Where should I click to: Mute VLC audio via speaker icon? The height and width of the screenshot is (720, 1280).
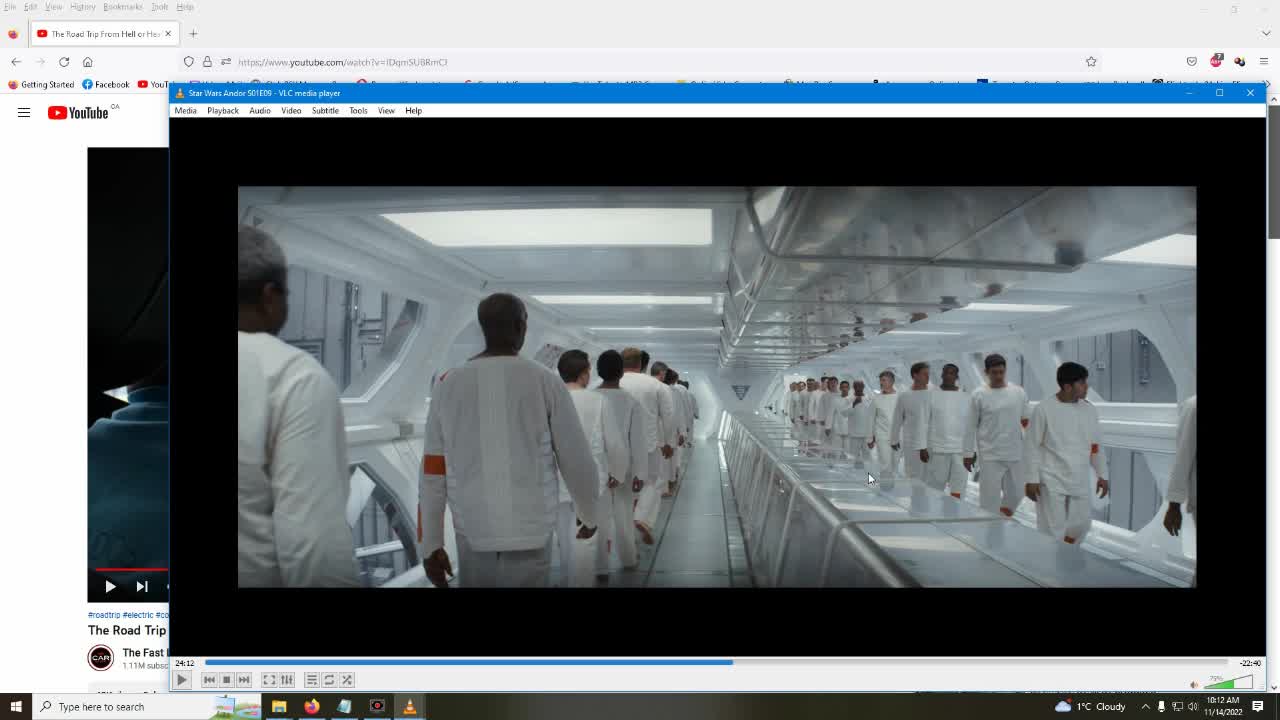pyautogui.click(x=1194, y=685)
